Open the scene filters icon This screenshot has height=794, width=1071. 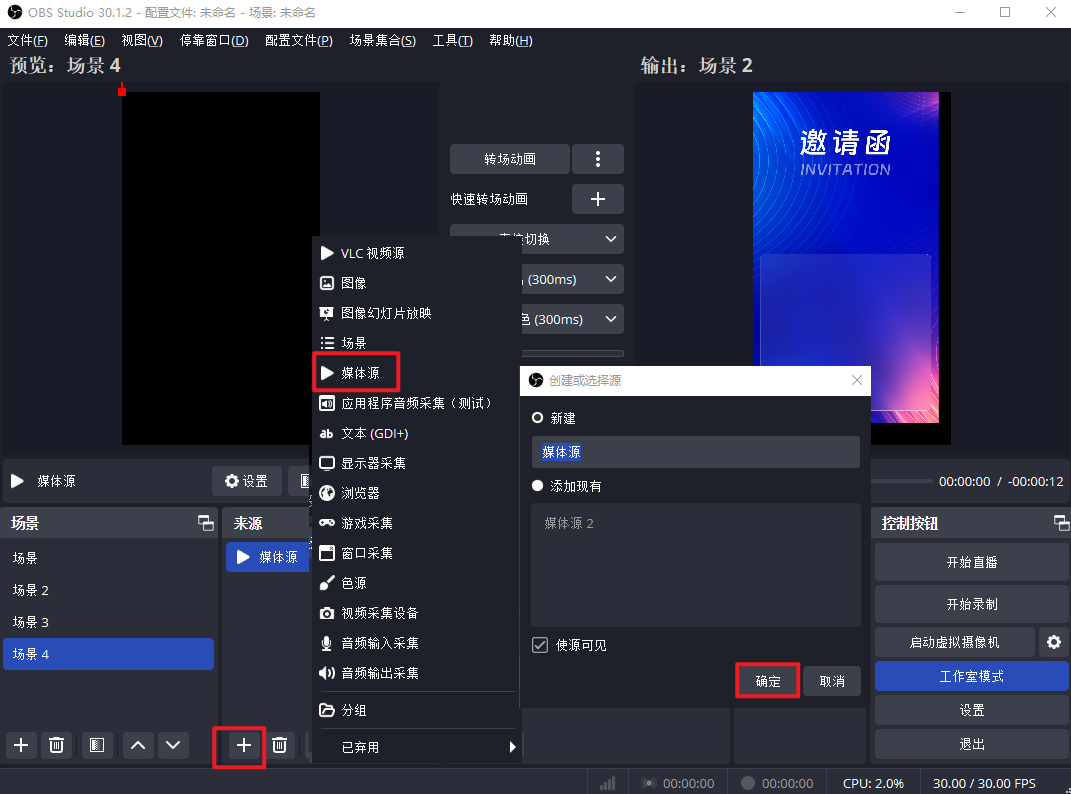click(96, 745)
